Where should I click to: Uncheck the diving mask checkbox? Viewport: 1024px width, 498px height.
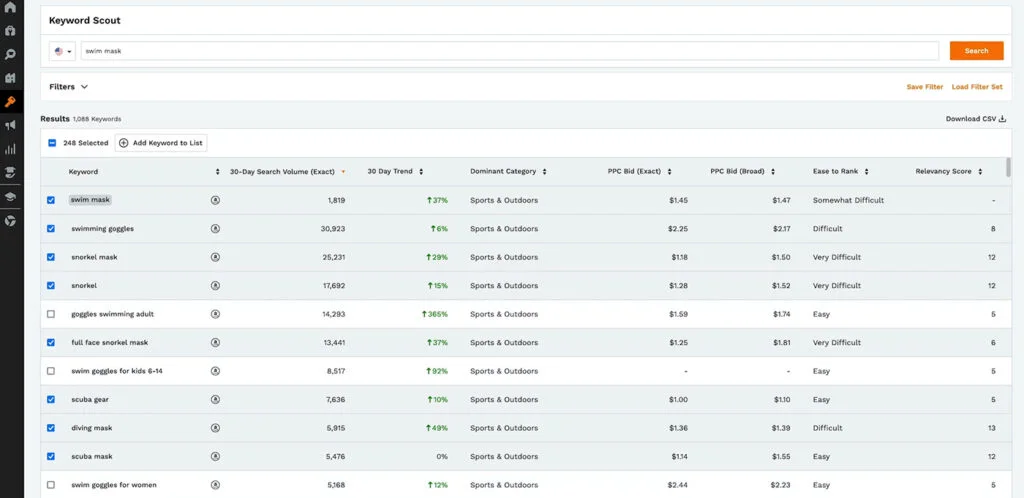[51, 428]
